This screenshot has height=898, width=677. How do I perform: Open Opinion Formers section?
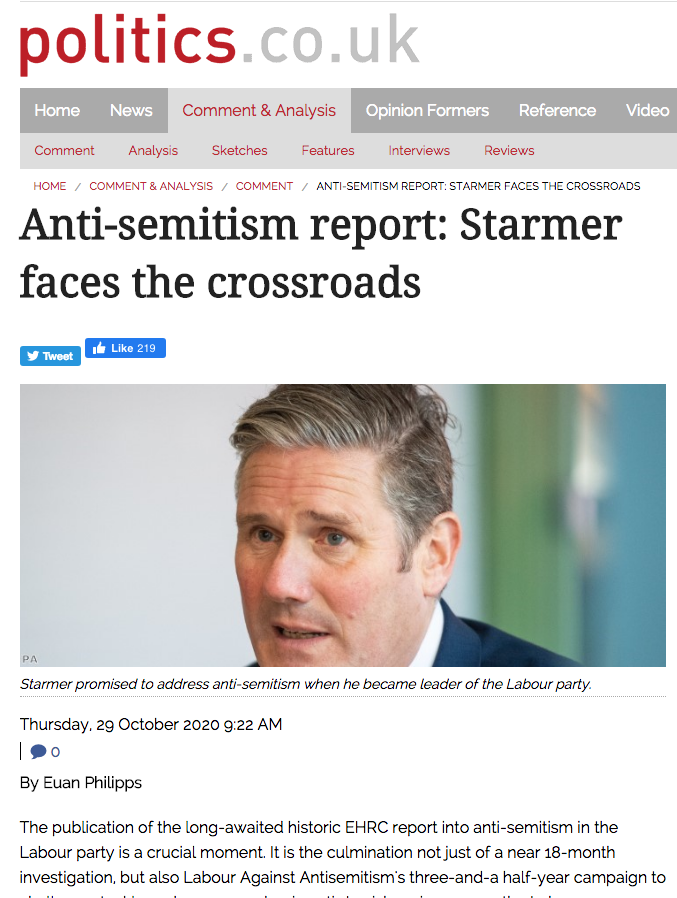pyautogui.click(x=427, y=110)
